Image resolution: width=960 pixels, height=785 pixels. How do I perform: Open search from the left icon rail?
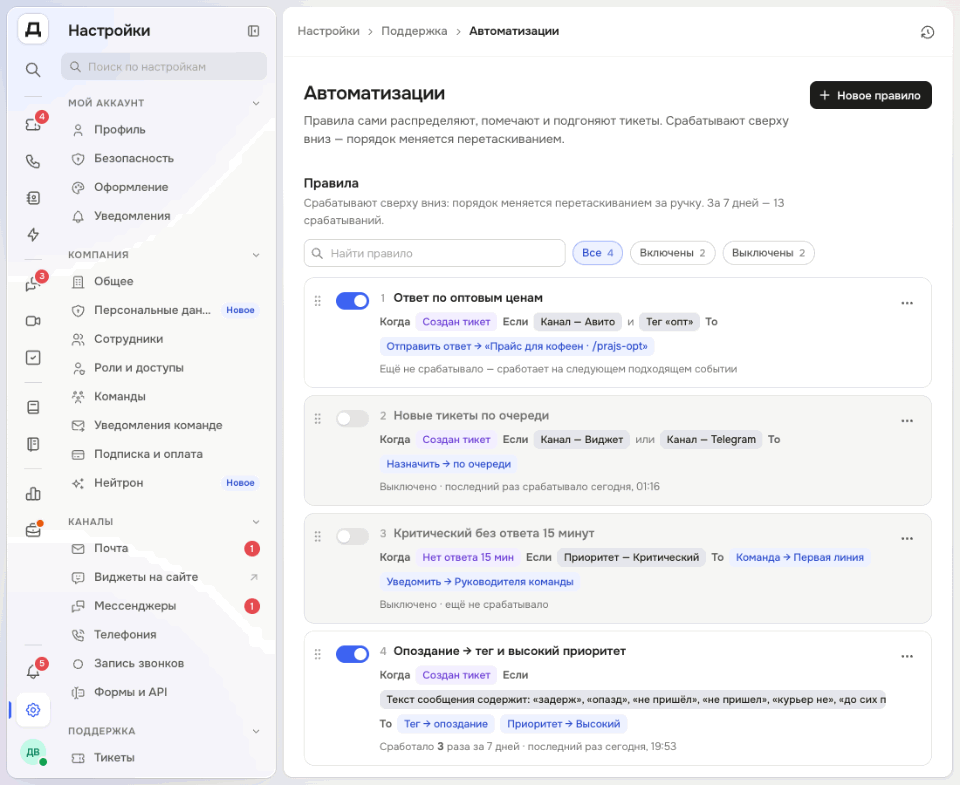pos(33,70)
